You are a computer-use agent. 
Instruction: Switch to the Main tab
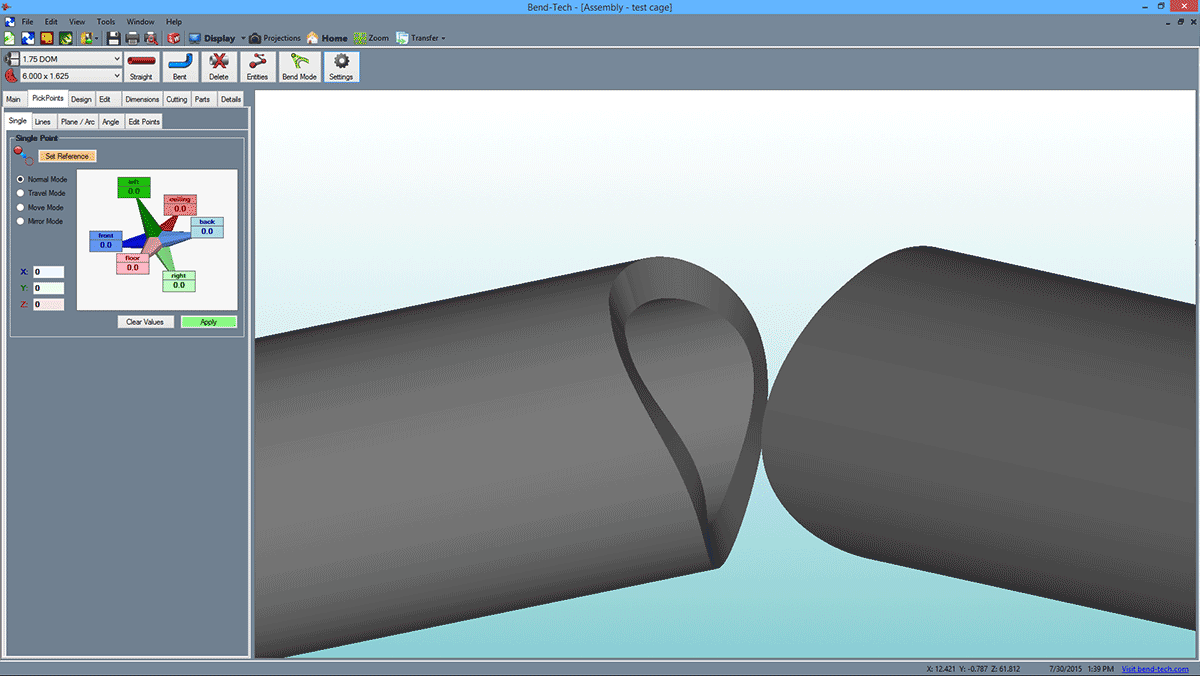click(x=14, y=99)
